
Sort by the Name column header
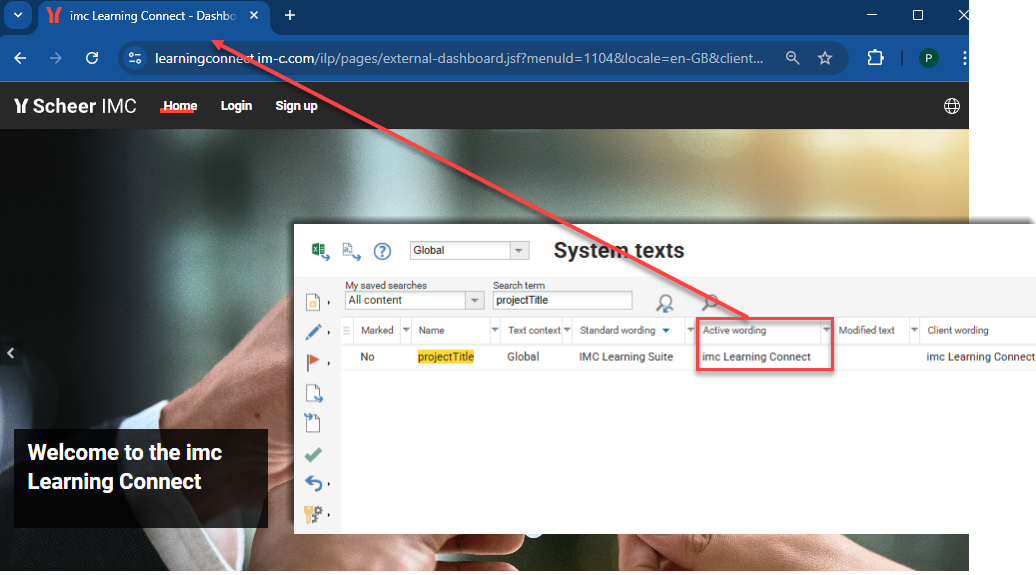click(431, 330)
